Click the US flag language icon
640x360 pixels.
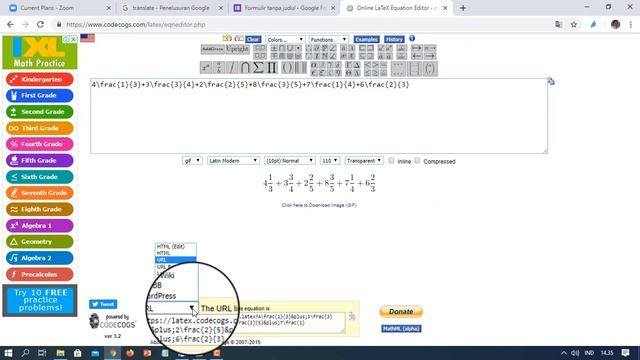point(87,38)
